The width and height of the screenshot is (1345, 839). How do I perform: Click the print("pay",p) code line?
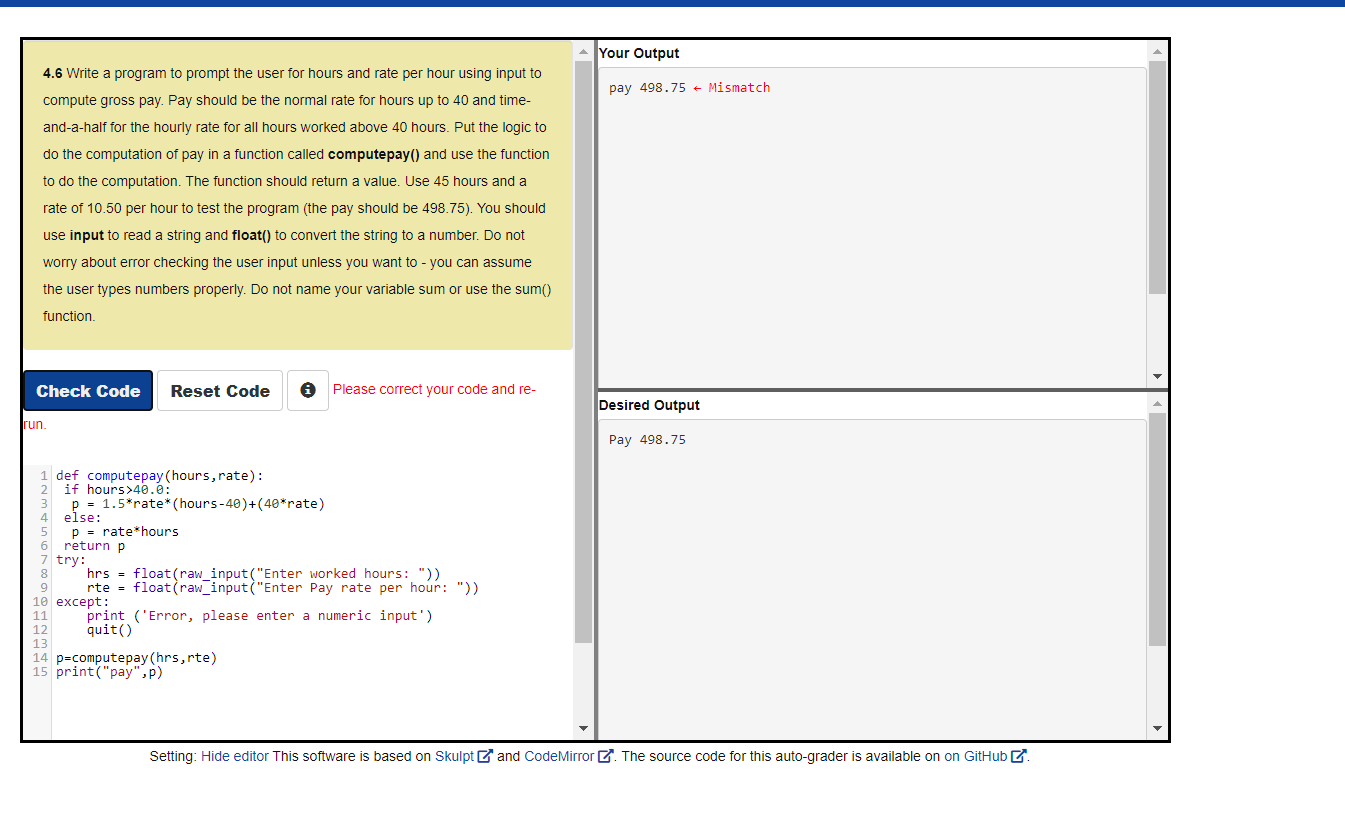(x=110, y=672)
